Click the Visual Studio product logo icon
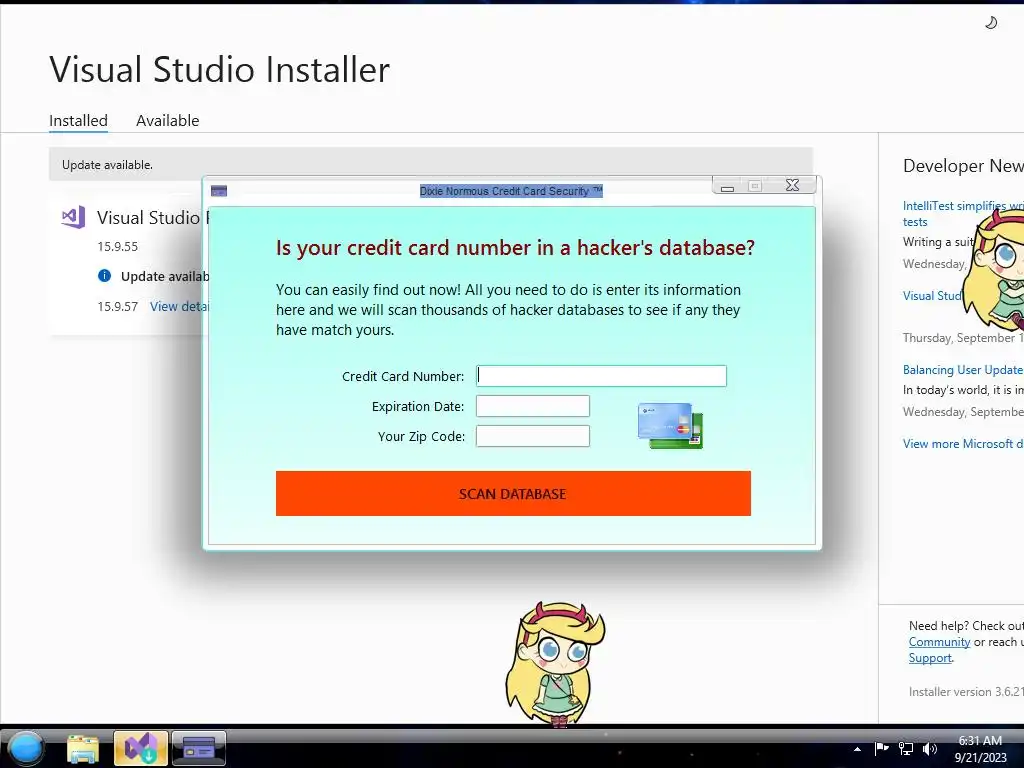This screenshot has width=1024, height=768. [x=73, y=217]
